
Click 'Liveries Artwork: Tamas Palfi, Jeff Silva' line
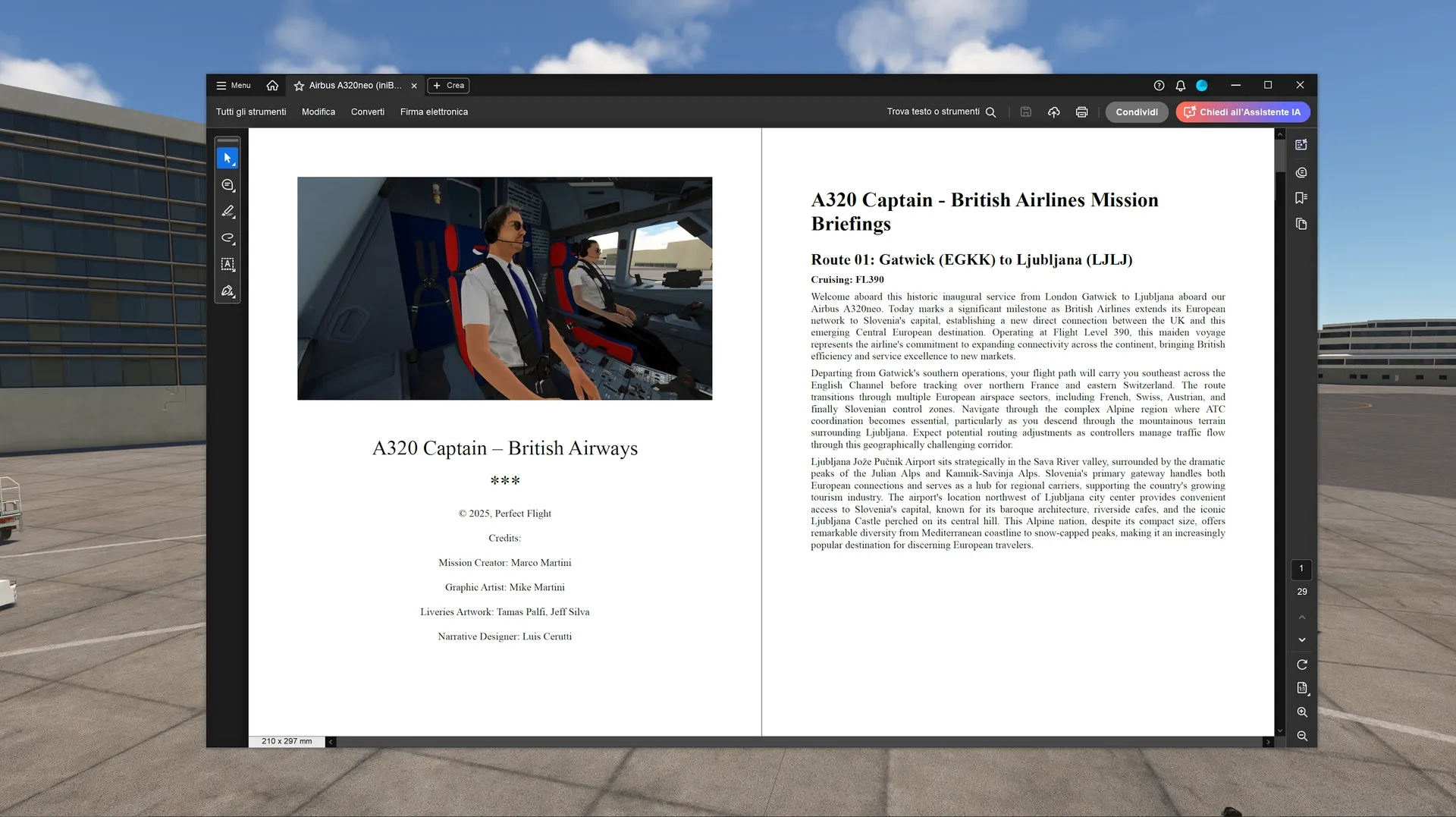tap(505, 612)
